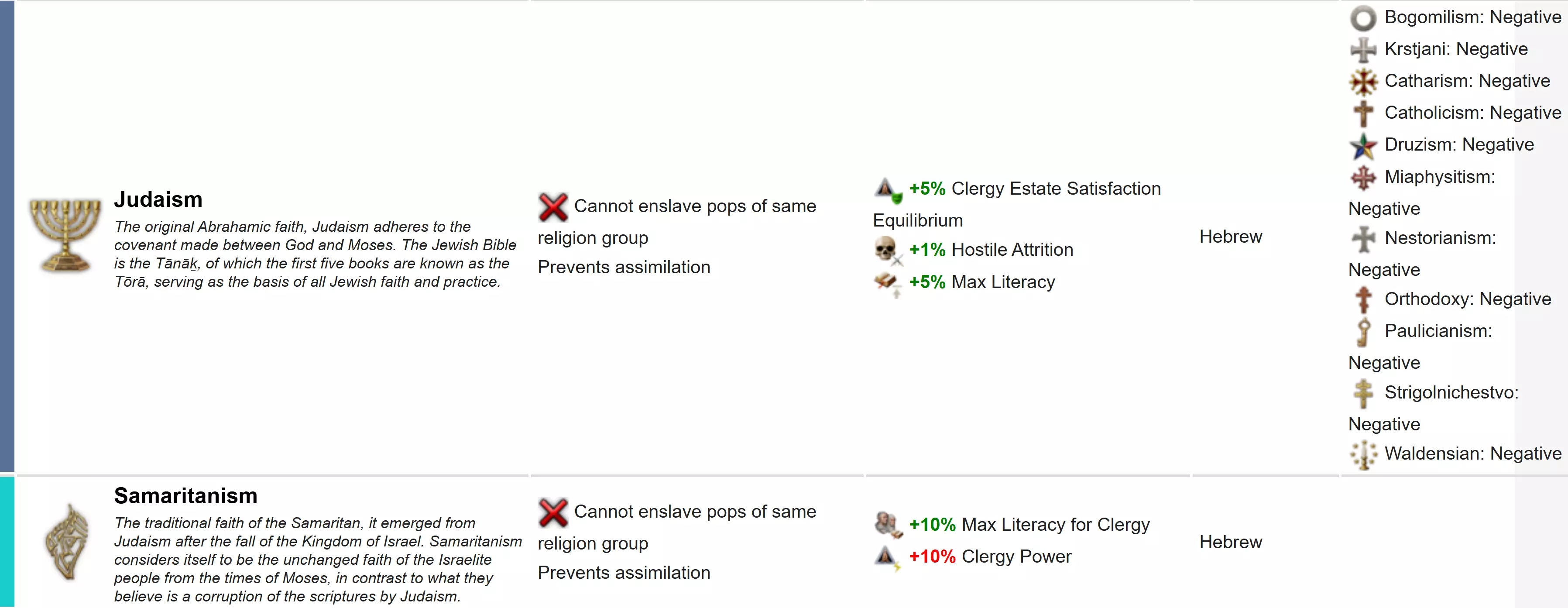Click the Max Literacy book icon
The height and width of the screenshot is (608, 1568).
[x=888, y=283]
